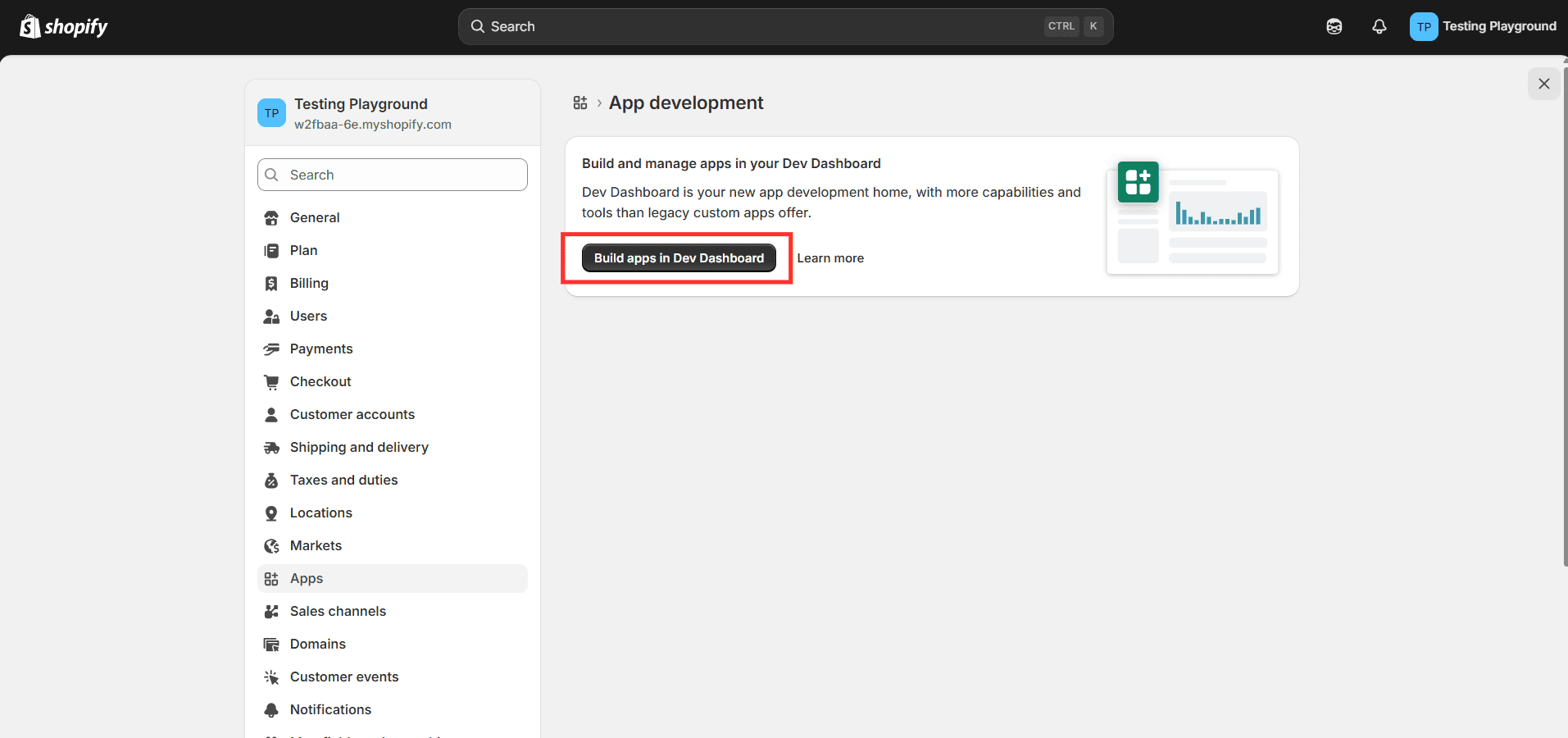Image resolution: width=1568 pixels, height=738 pixels.
Task: Click the Shipping and delivery truck icon
Action: [271, 448]
